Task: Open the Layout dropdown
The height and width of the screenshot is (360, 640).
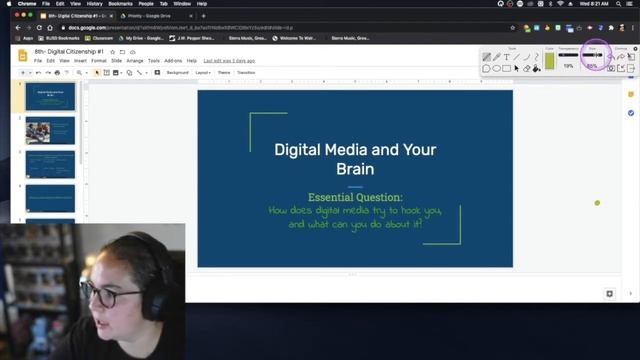Action: [203, 73]
